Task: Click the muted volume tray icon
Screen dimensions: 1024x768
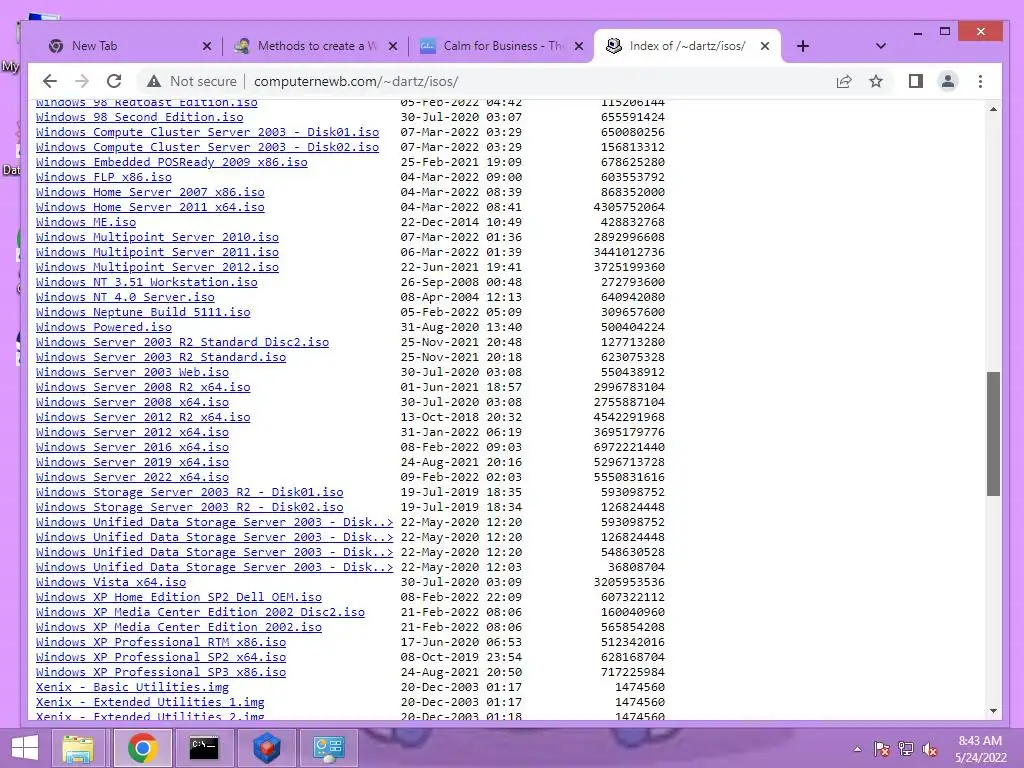Action: pyautogui.click(x=930, y=749)
